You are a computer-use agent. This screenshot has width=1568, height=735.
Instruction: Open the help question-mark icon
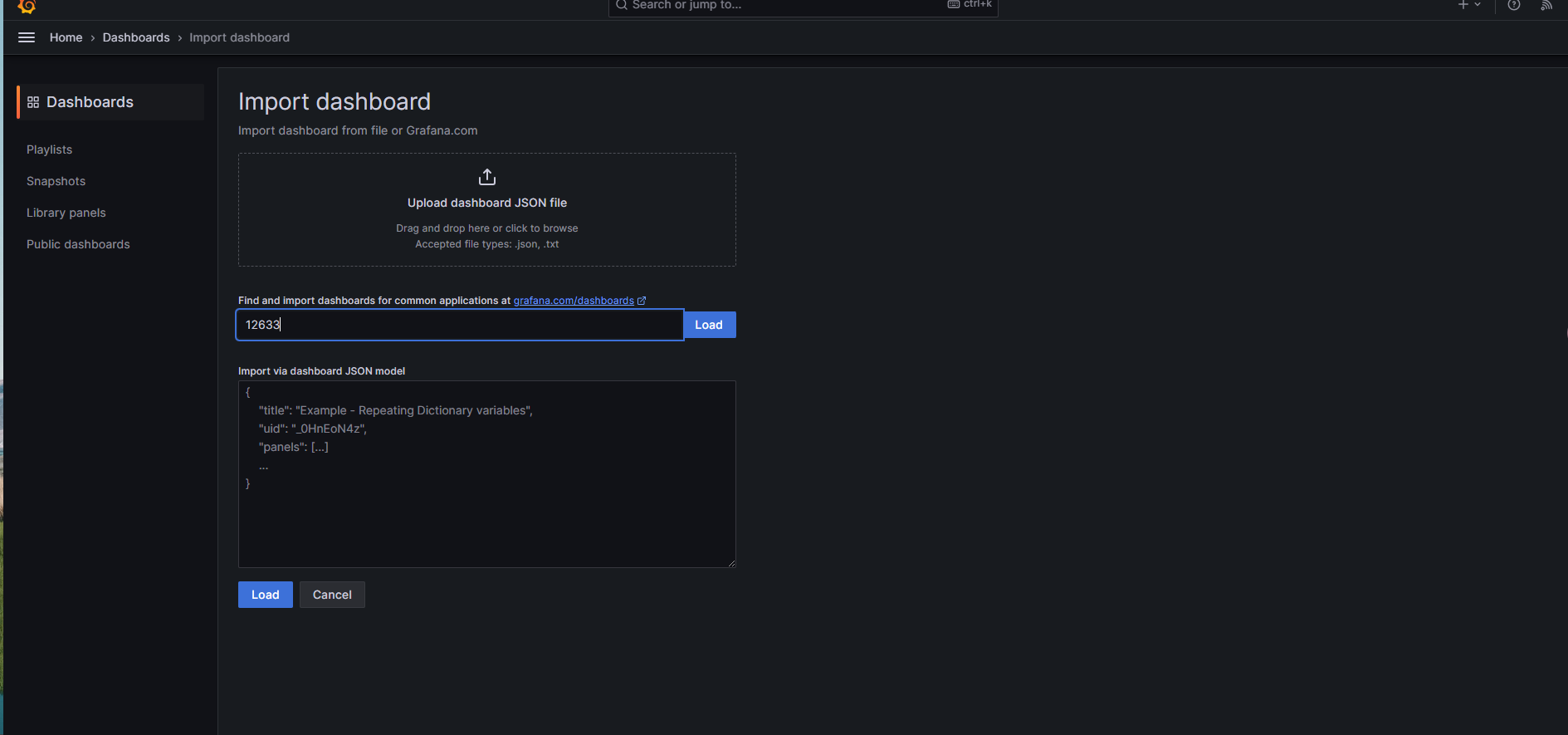pyautogui.click(x=1514, y=5)
